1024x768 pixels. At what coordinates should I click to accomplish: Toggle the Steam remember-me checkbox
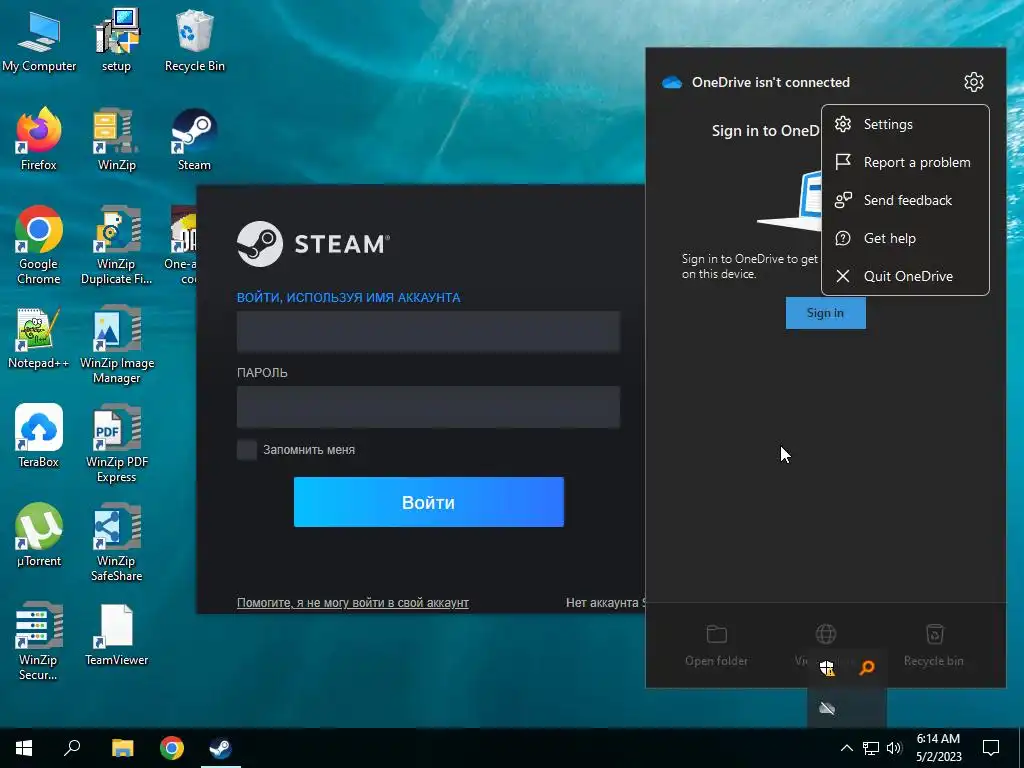coord(247,450)
